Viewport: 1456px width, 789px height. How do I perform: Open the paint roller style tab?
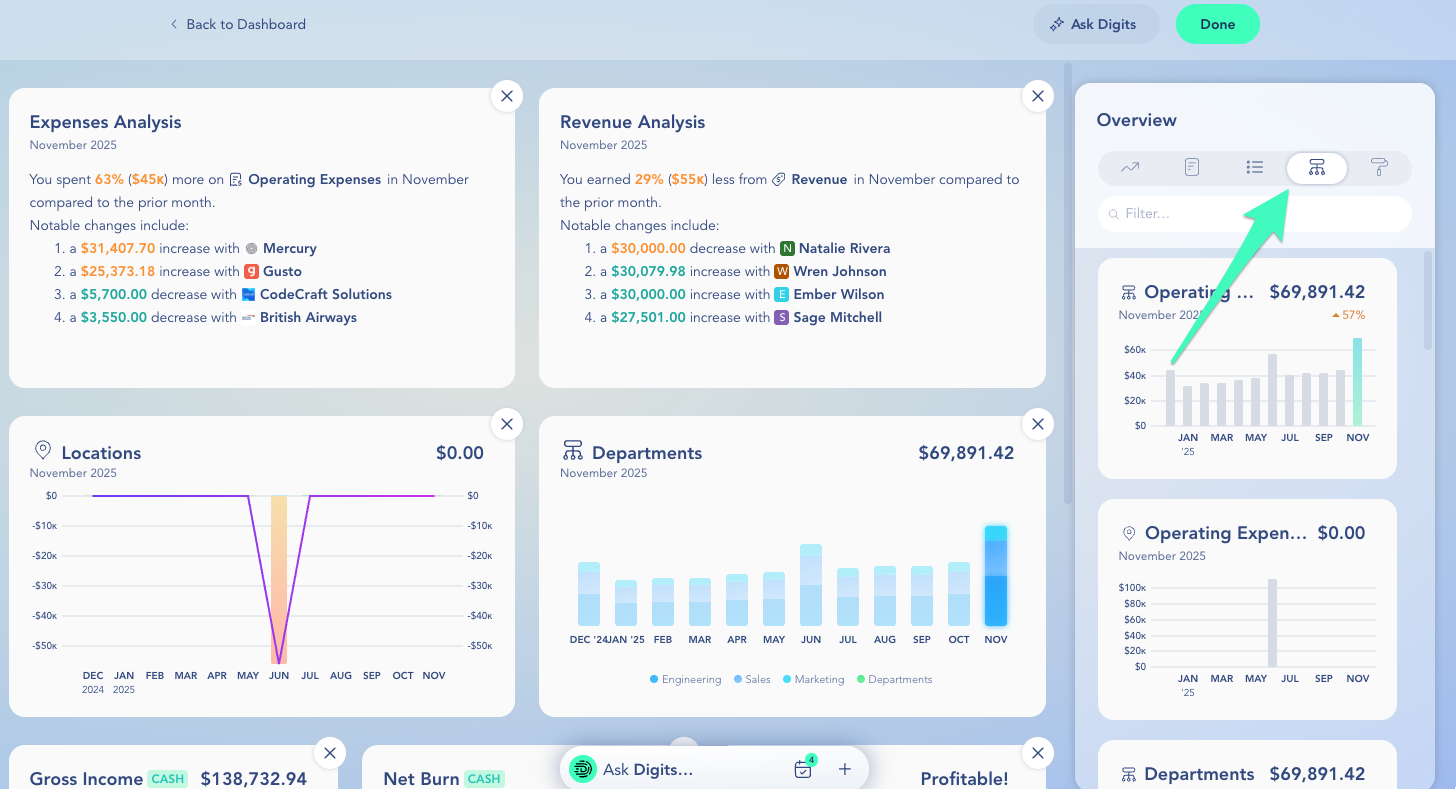coord(1379,168)
